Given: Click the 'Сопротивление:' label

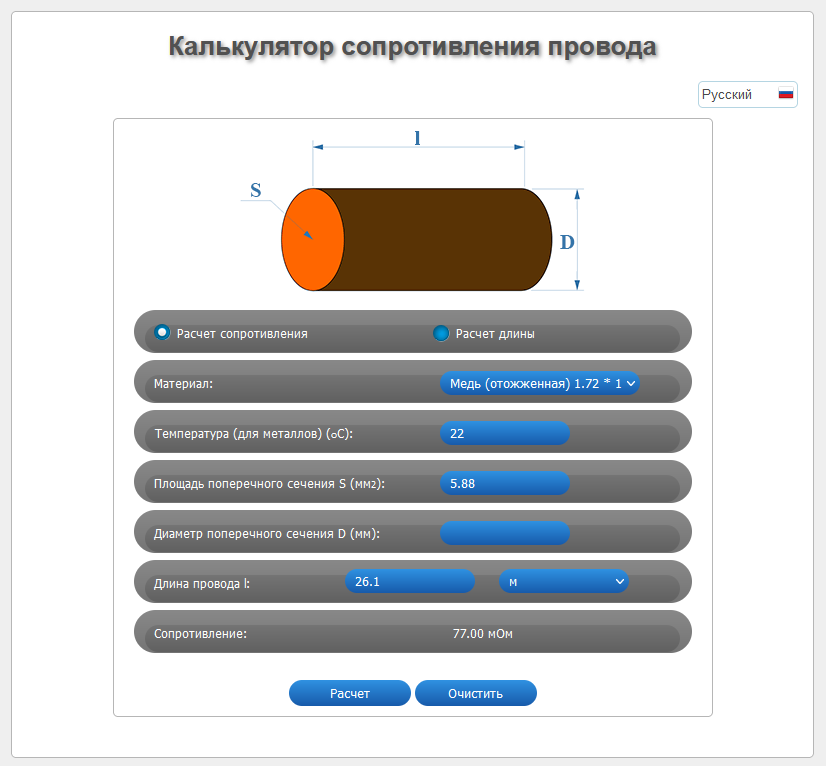Looking at the screenshot, I should click(200, 634).
